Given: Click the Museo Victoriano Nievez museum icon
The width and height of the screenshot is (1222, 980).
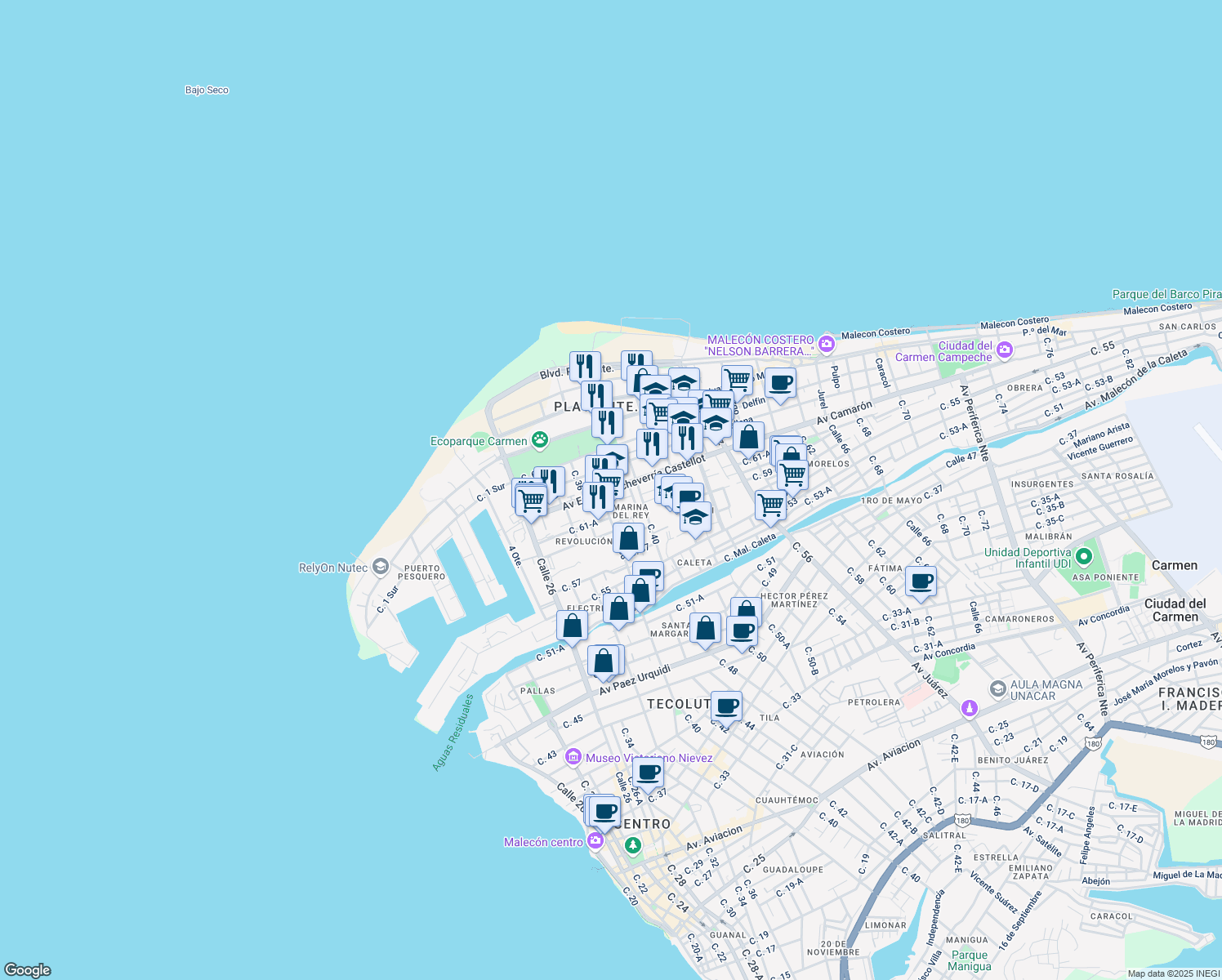Looking at the screenshot, I should [x=573, y=757].
